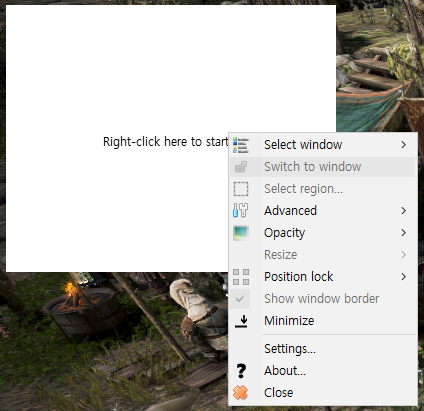Expand the Select window submenu arrow
This screenshot has height=411, width=424.
point(404,145)
